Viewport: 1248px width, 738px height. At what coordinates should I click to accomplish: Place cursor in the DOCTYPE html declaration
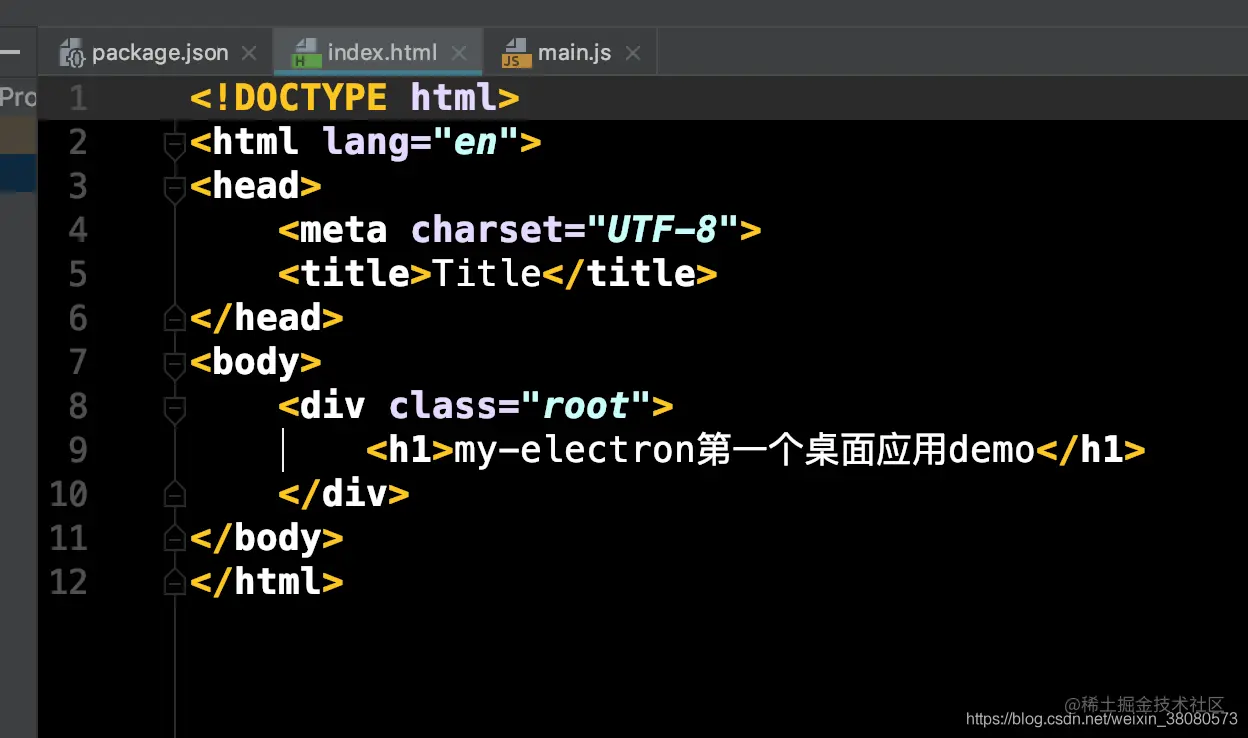tap(355, 98)
